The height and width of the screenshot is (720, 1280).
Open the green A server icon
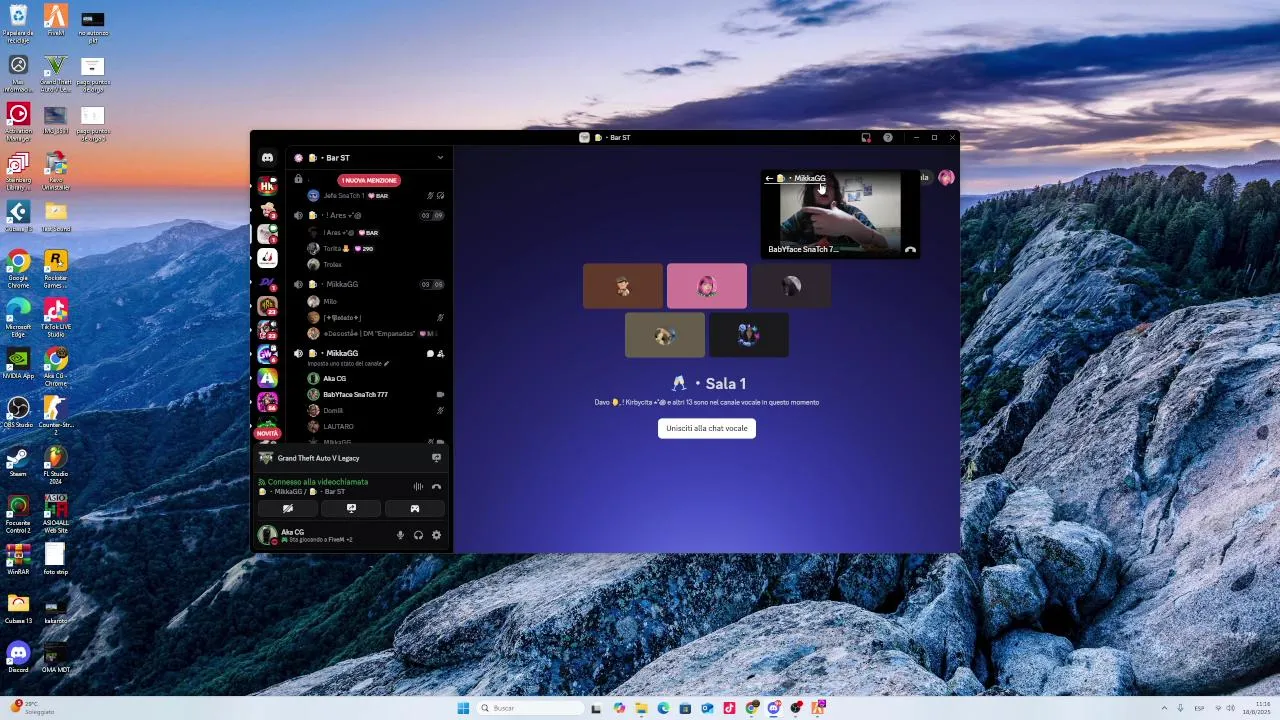(267, 378)
